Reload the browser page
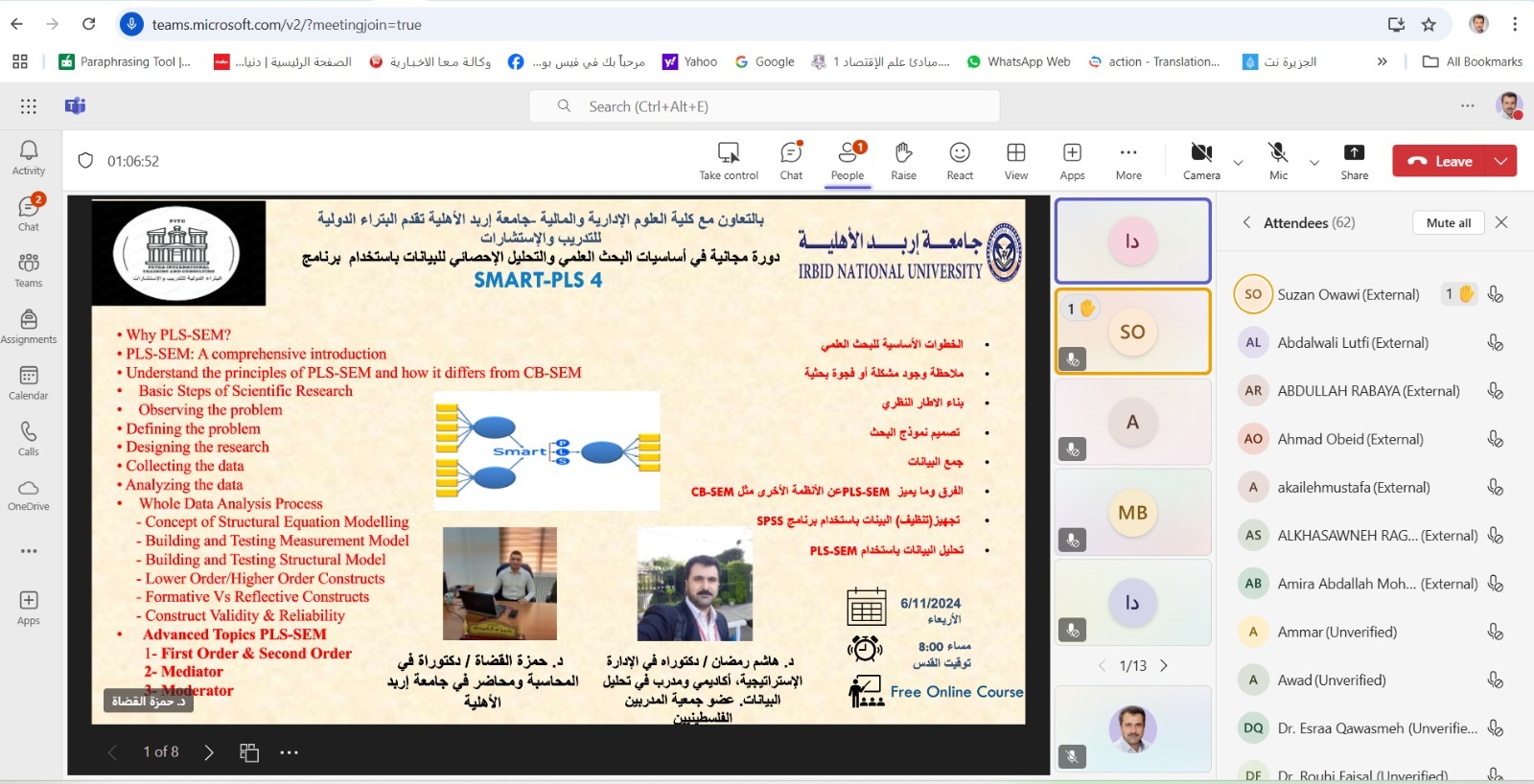This screenshot has height=784, width=1534. [88, 24]
